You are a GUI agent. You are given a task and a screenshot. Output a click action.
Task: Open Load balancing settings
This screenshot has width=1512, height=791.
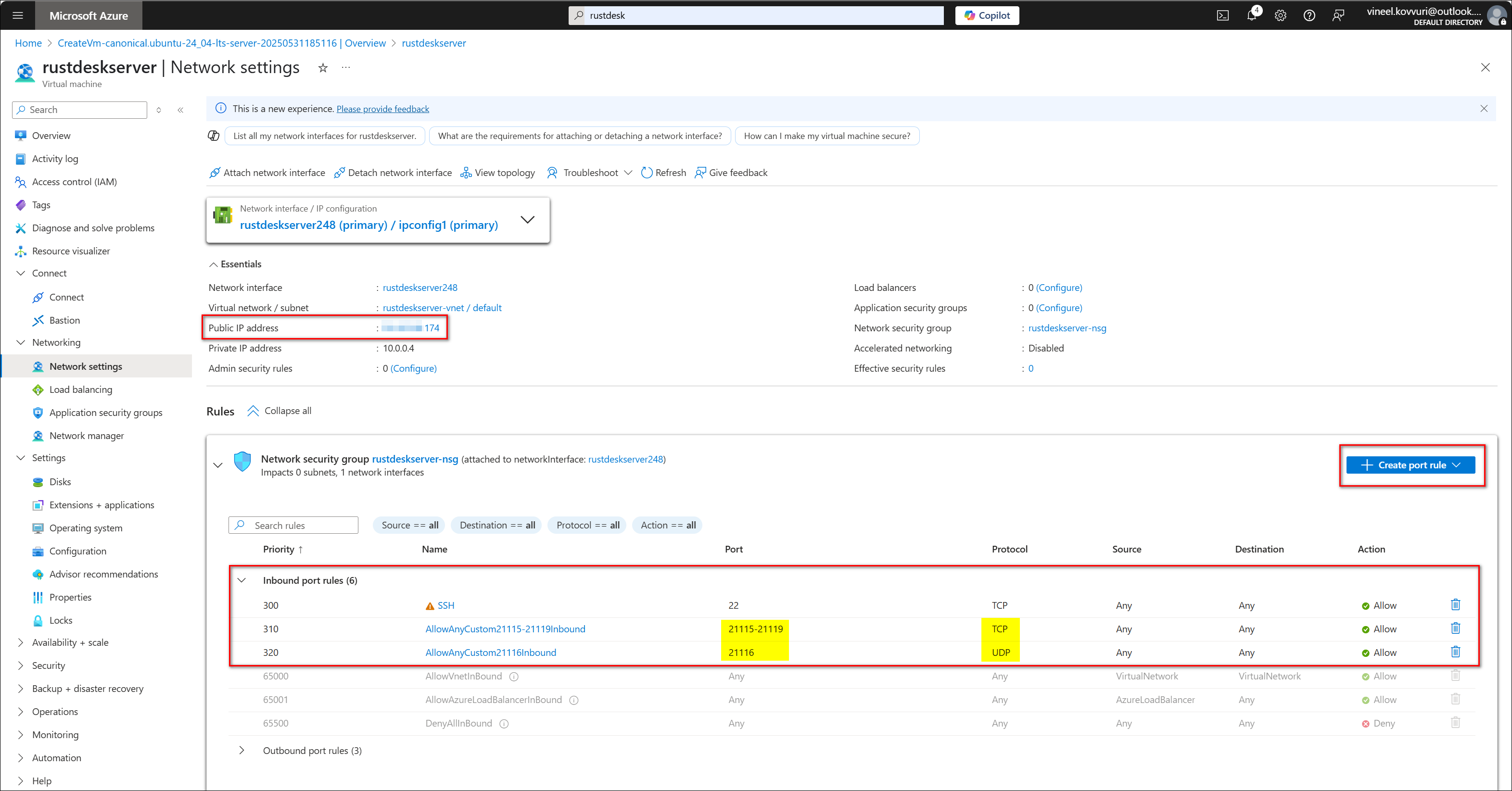[x=80, y=389]
